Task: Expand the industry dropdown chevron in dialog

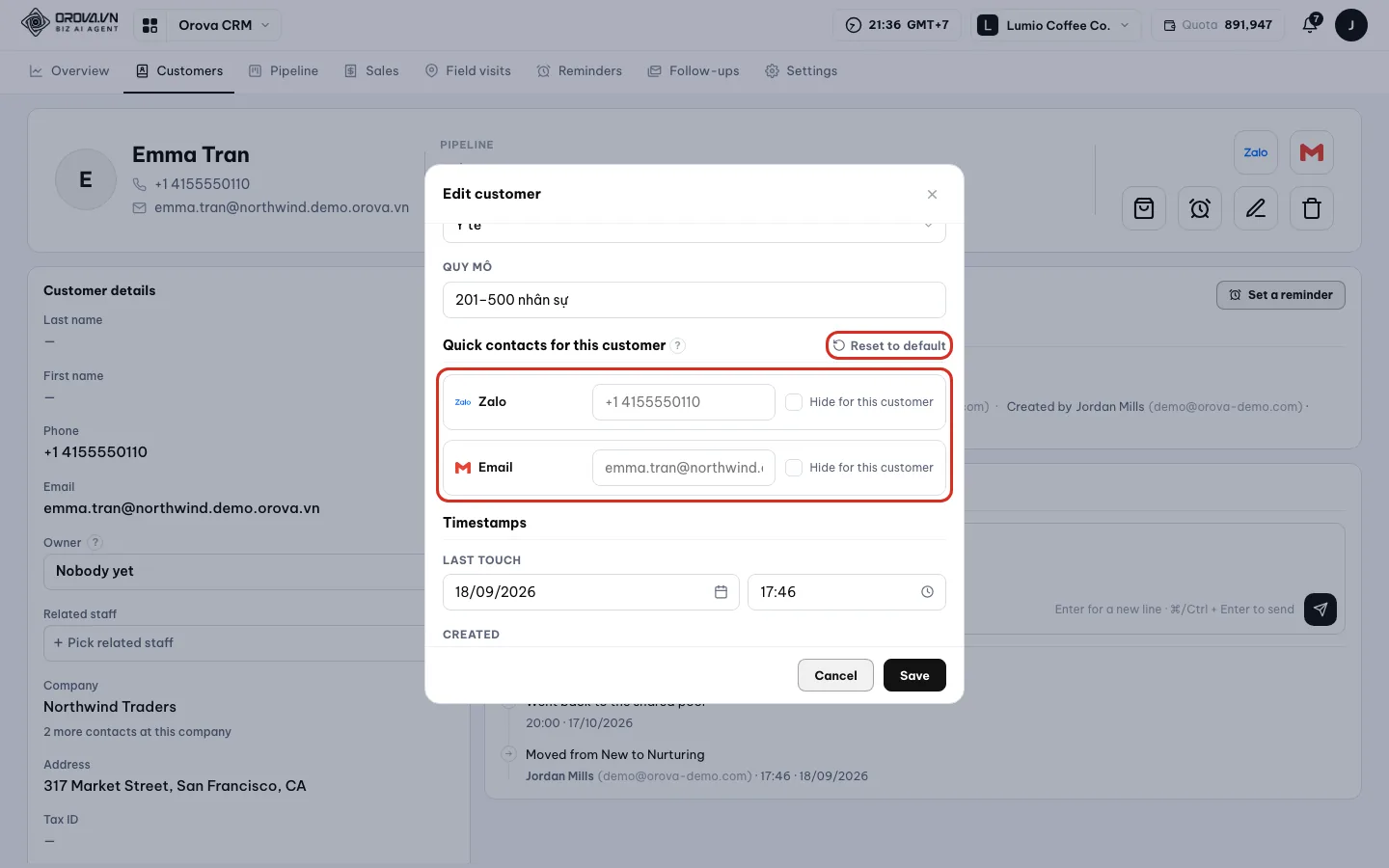Action: pos(928,226)
